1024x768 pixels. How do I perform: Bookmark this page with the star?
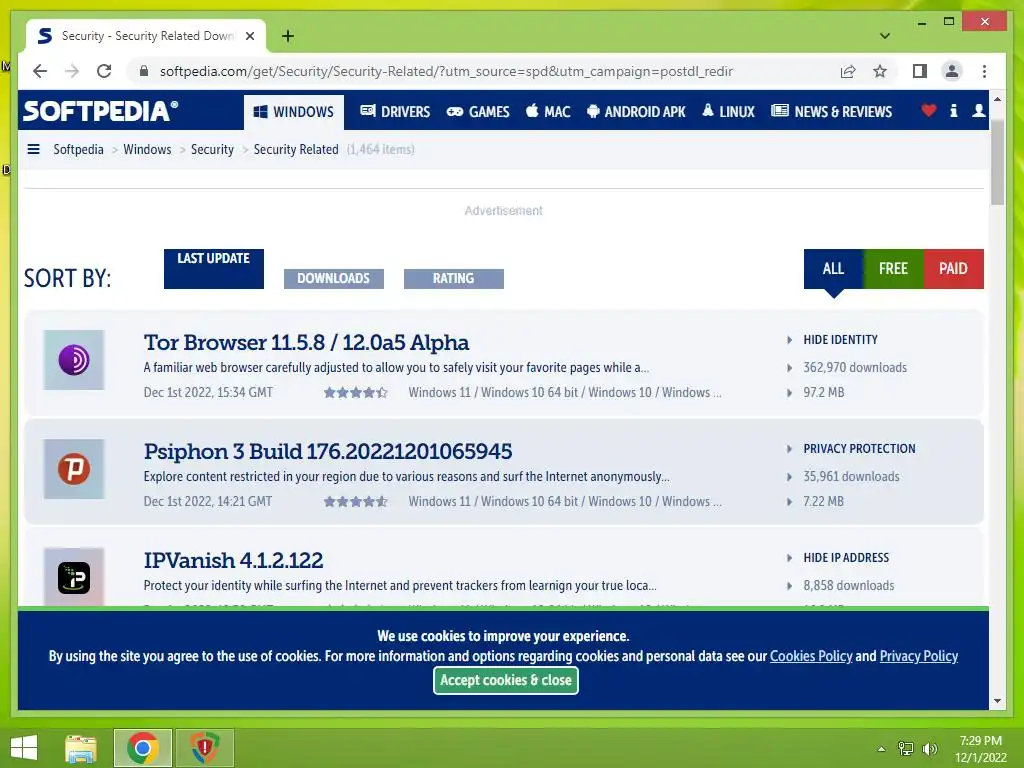(x=880, y=71)
